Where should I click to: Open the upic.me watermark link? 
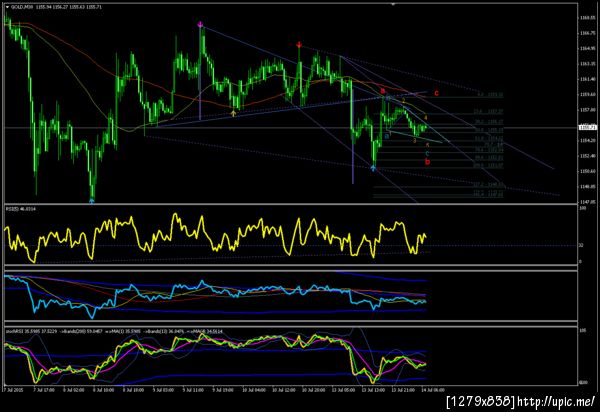(556, 401)
